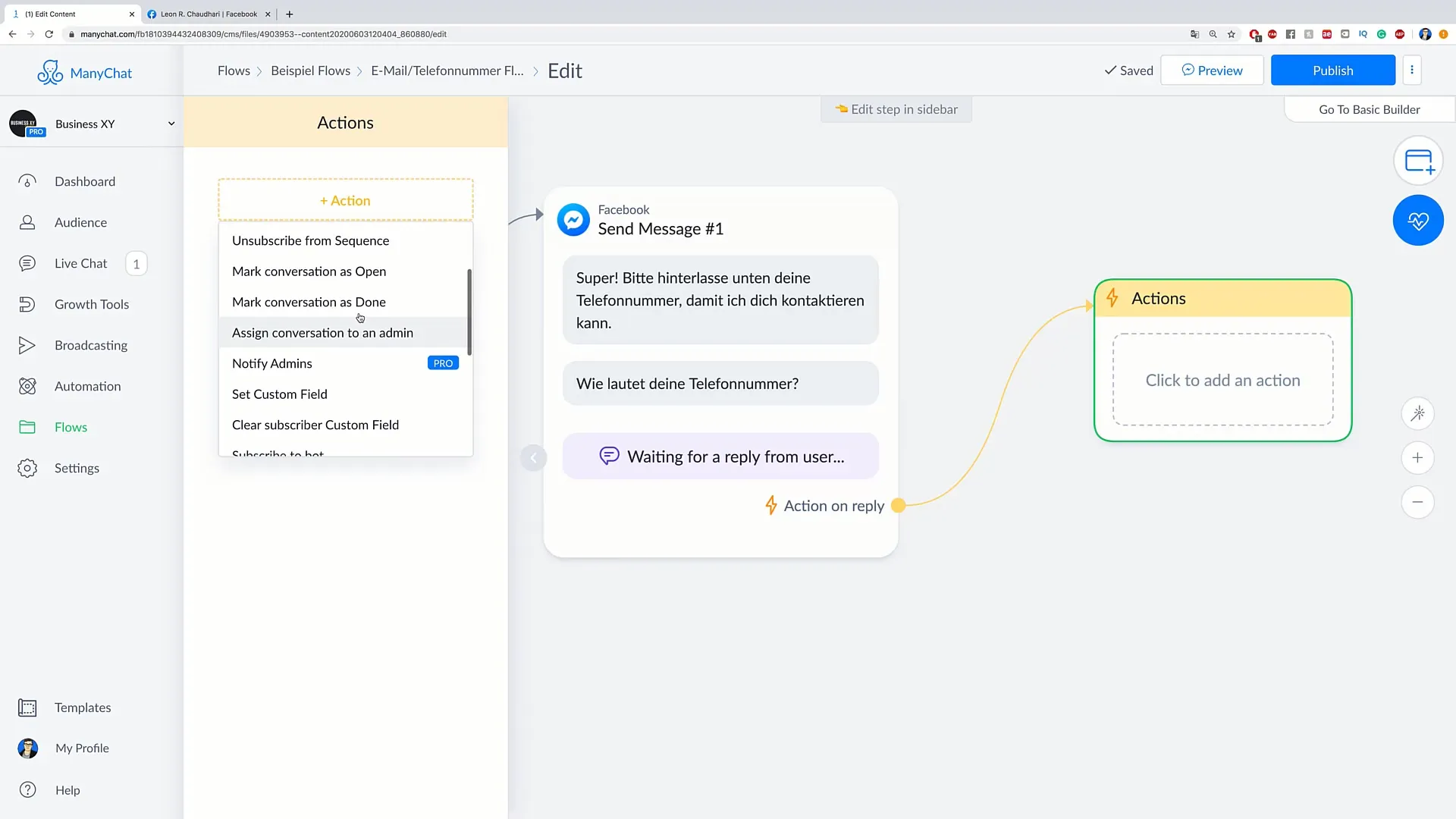Select the Audience icon in sidebar
Viewport: 1456px width, 819px height.
click(27, 222)
